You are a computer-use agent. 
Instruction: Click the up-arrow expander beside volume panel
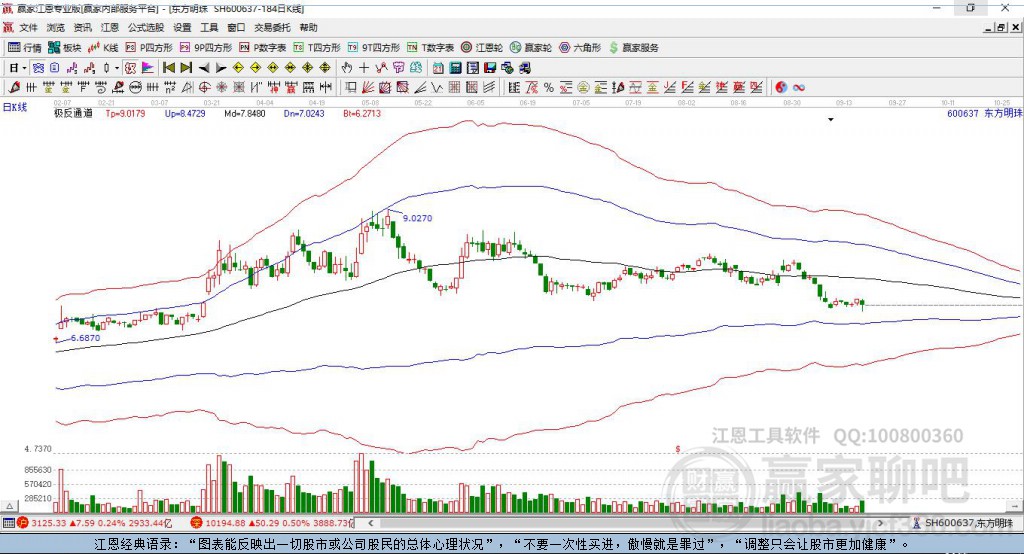click(x=9, y=506)
